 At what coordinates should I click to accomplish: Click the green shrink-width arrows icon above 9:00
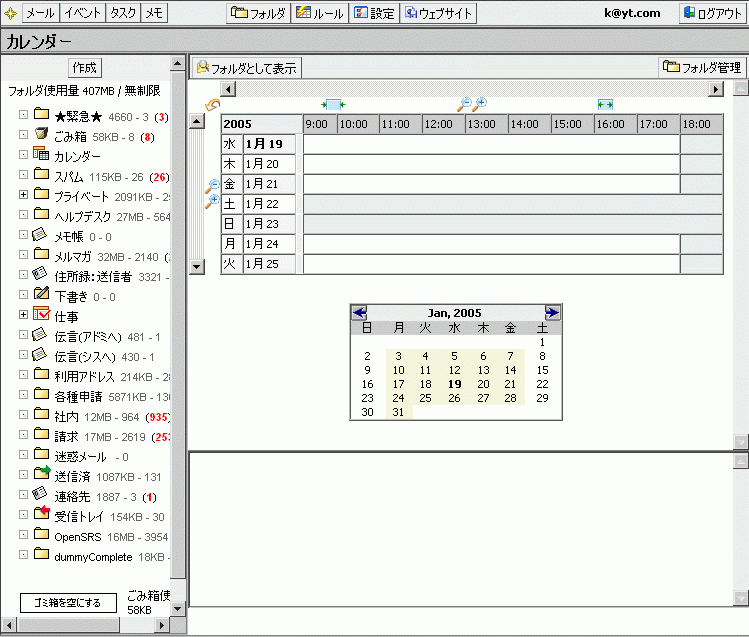click(333, 104)
